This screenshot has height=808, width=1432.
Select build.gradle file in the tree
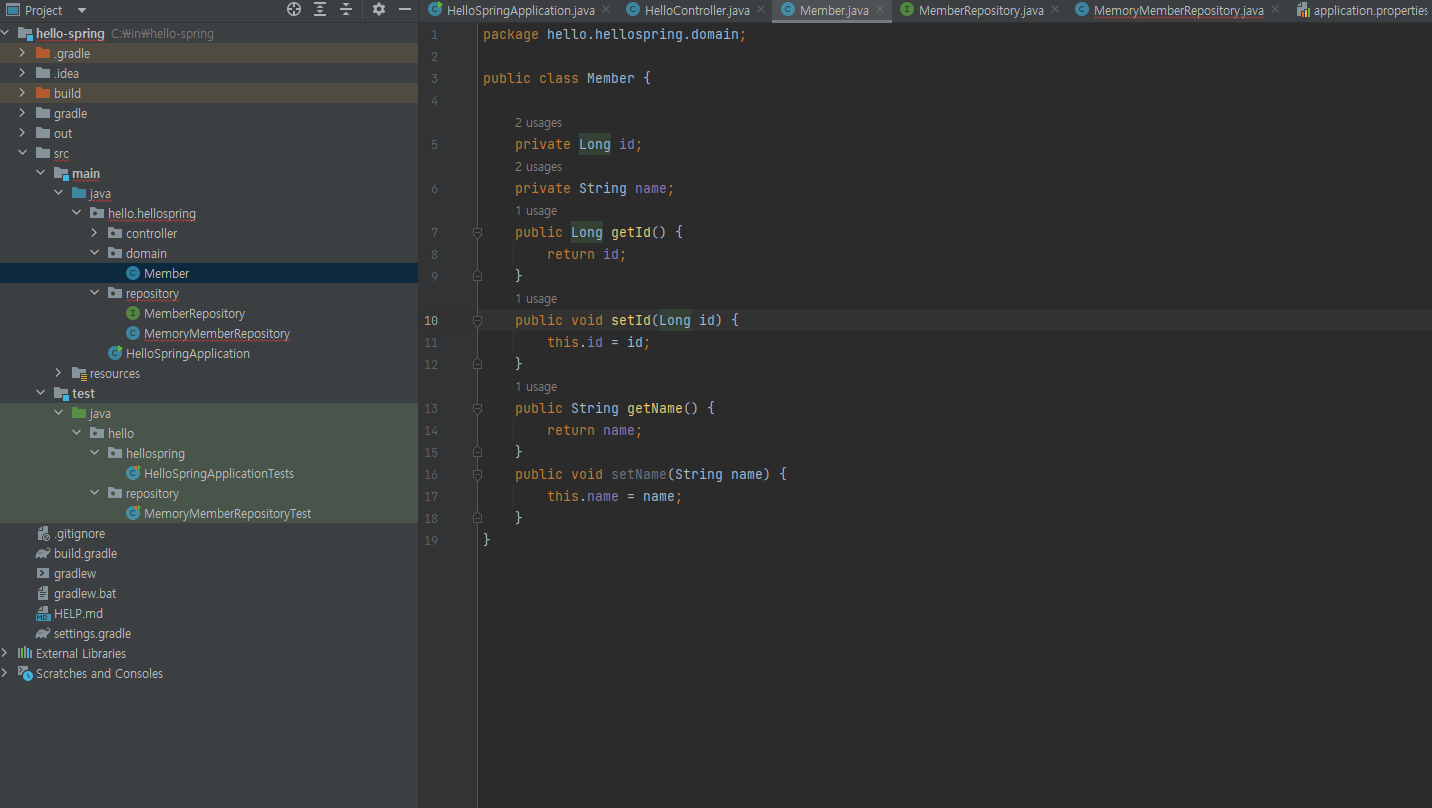point(85,553)
